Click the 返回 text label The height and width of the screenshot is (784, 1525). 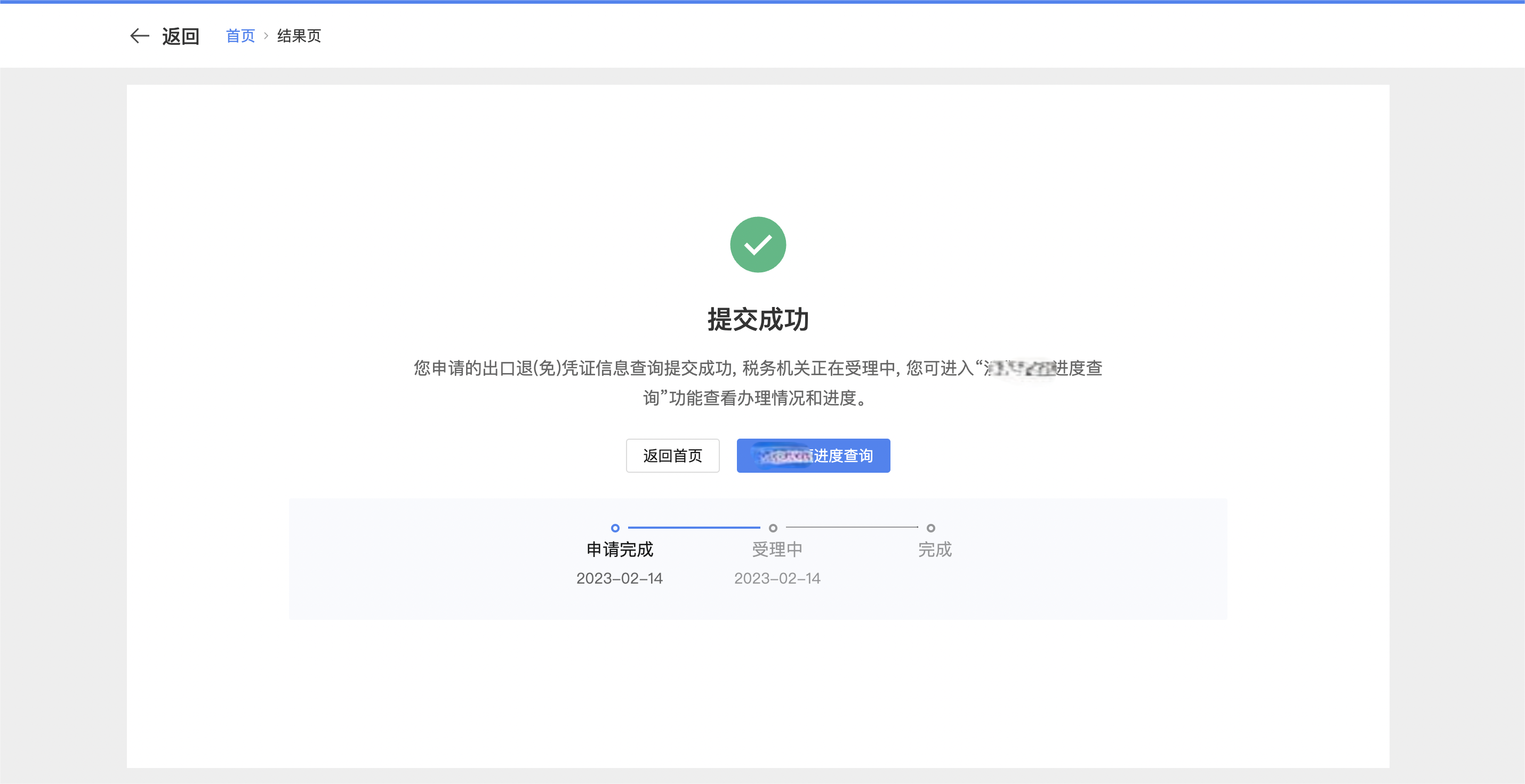coord(181,36)
